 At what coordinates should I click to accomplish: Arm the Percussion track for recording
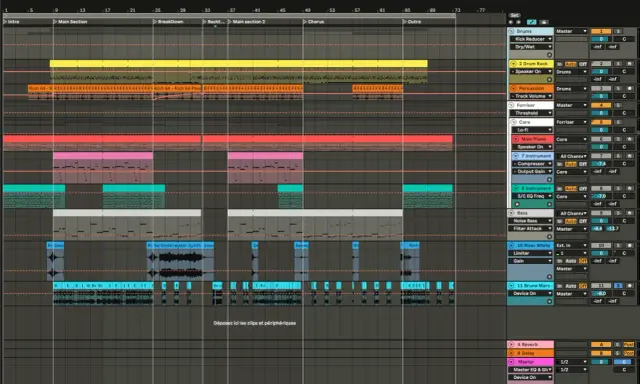tap(629, 89)
